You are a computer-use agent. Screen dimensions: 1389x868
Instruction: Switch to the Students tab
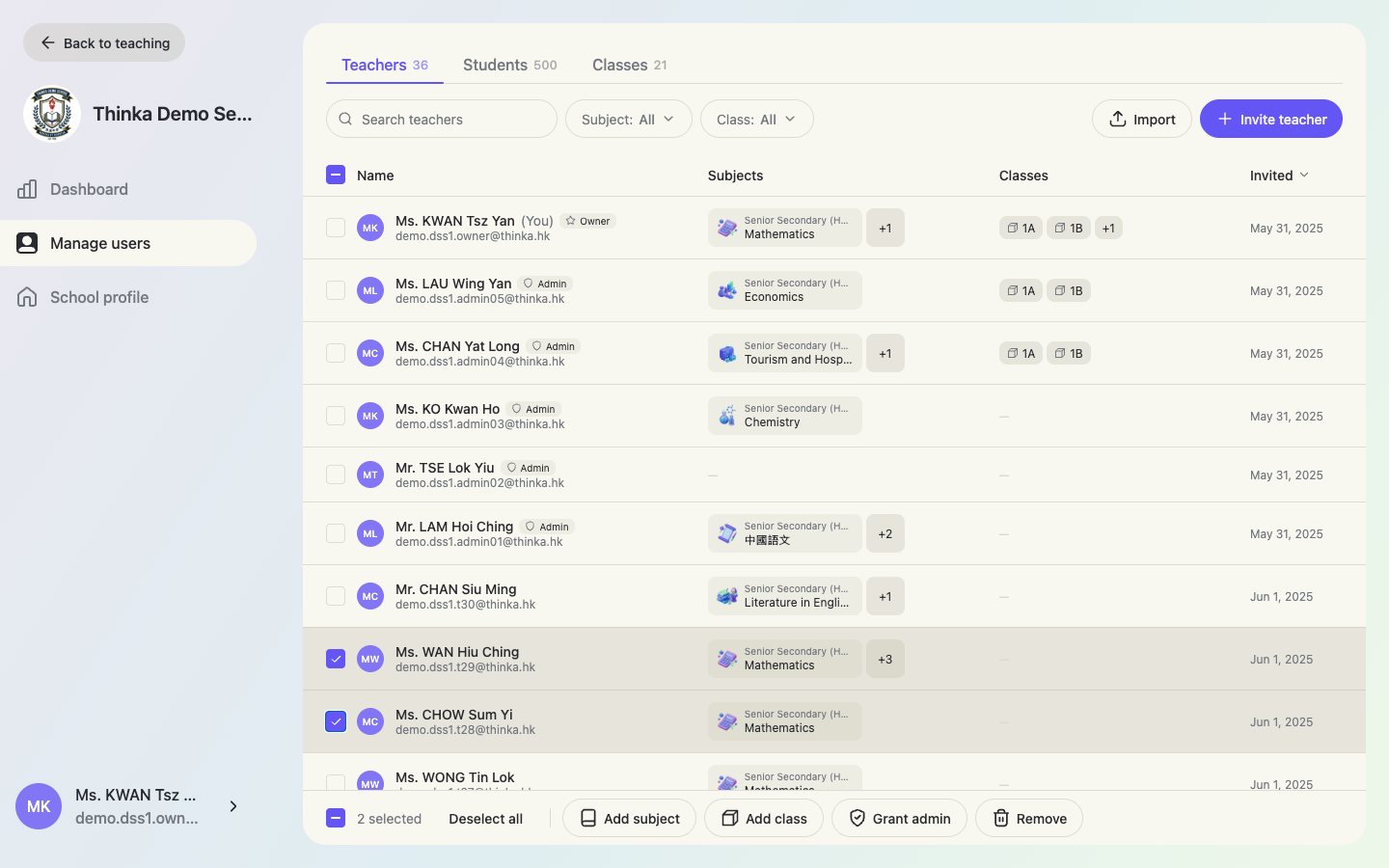click(x=510, y=65)
